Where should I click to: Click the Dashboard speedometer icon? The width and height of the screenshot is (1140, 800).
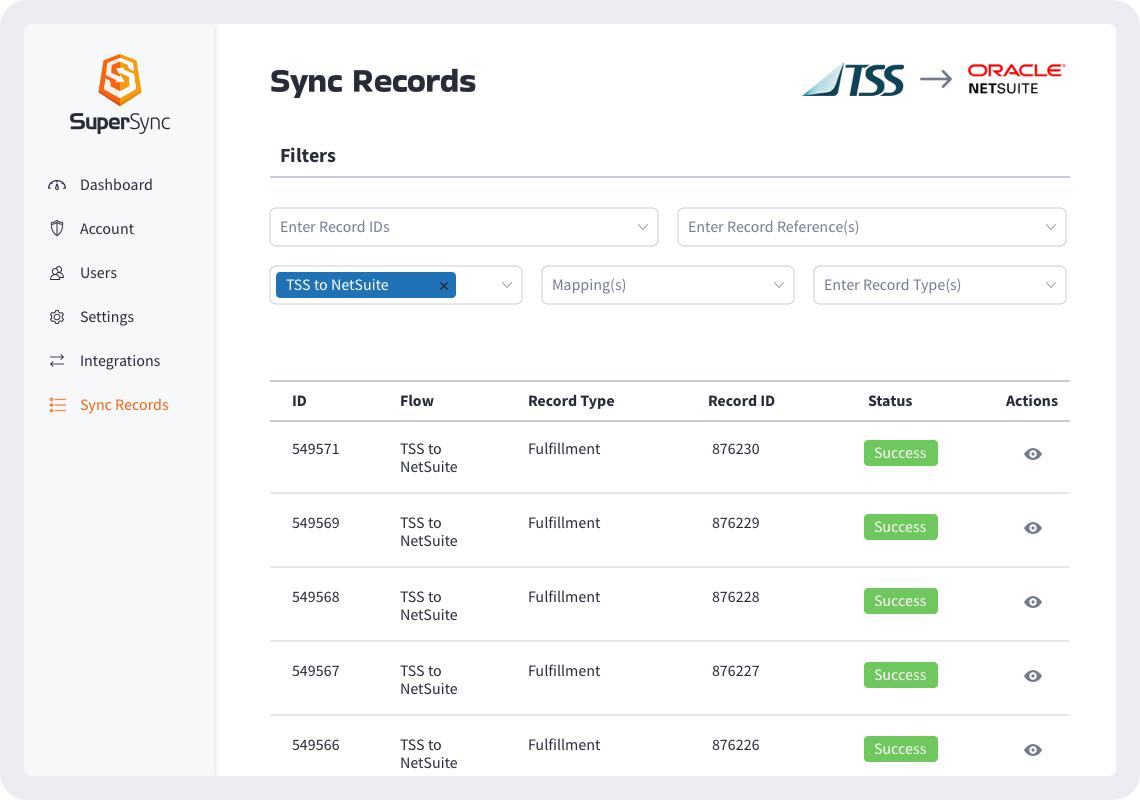pos(58,184)
